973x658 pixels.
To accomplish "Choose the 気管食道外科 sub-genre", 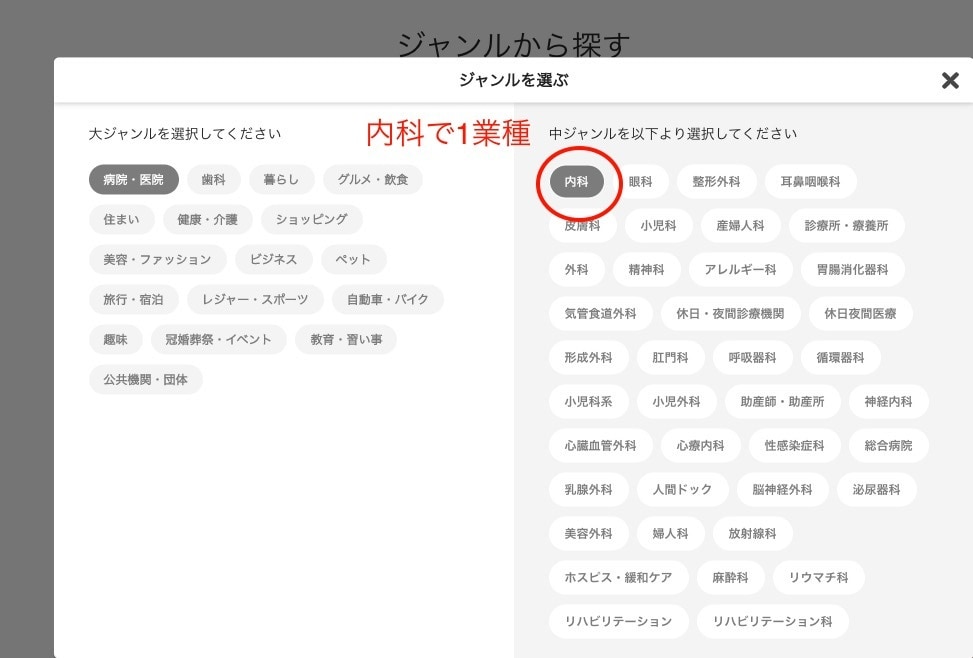I will click(601, 313).
